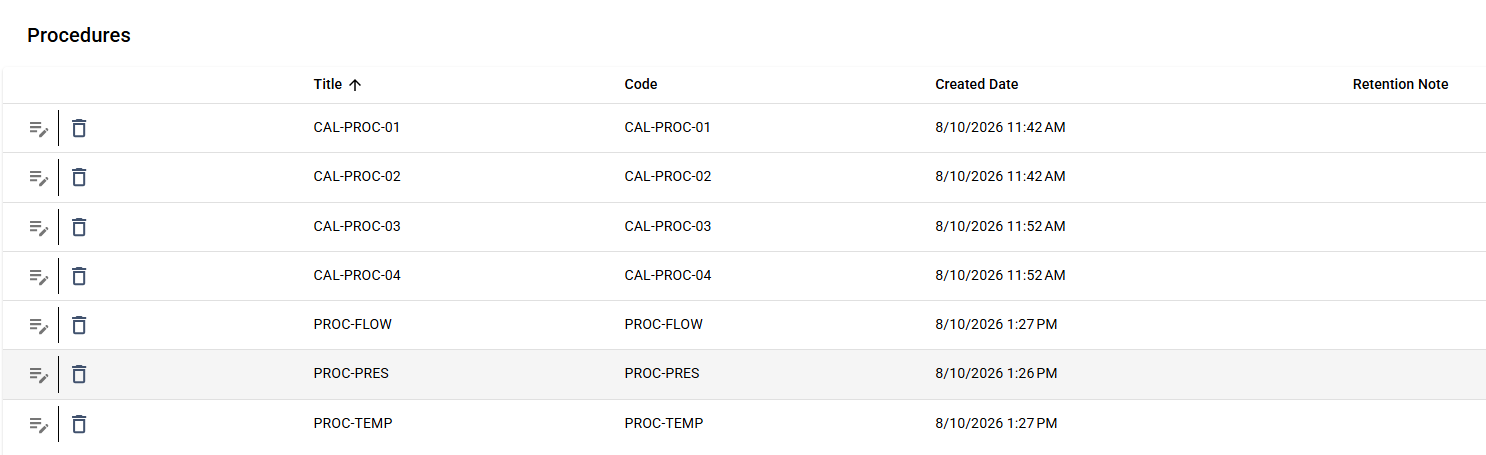Select the PROC-TEMP code cell
Screen dimensions: 1486x455
(664, 424)
